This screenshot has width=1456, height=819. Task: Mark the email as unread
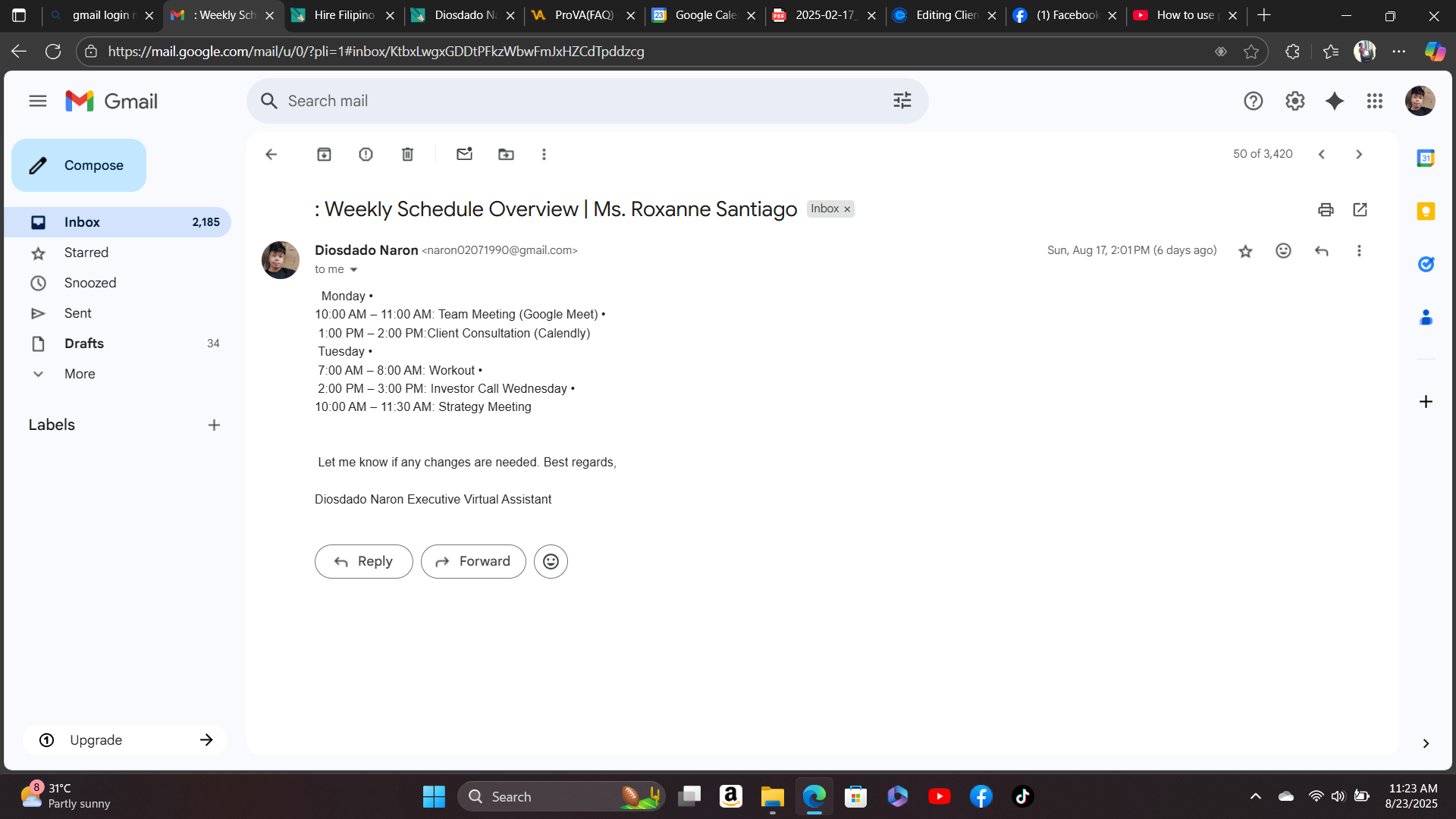(464, 155)
